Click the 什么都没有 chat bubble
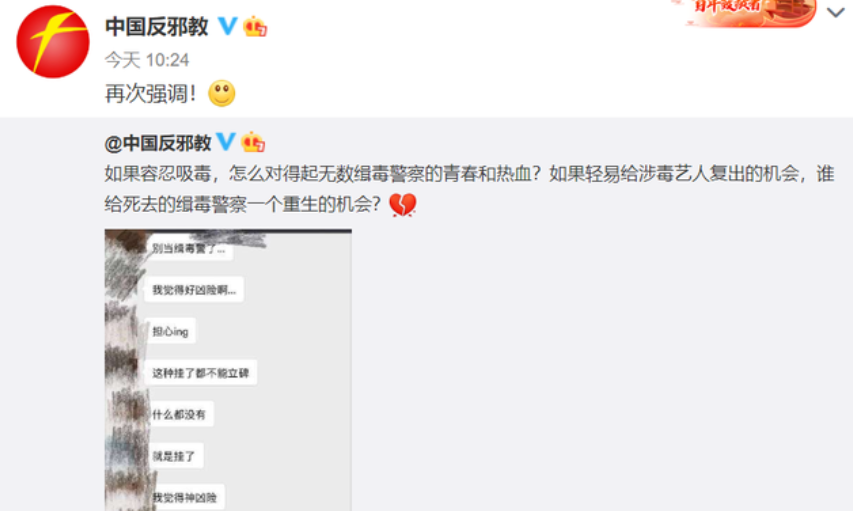Image resolution: width=853 pixels, height=511 pixels. pyautogui.click(x=179, y=415)
